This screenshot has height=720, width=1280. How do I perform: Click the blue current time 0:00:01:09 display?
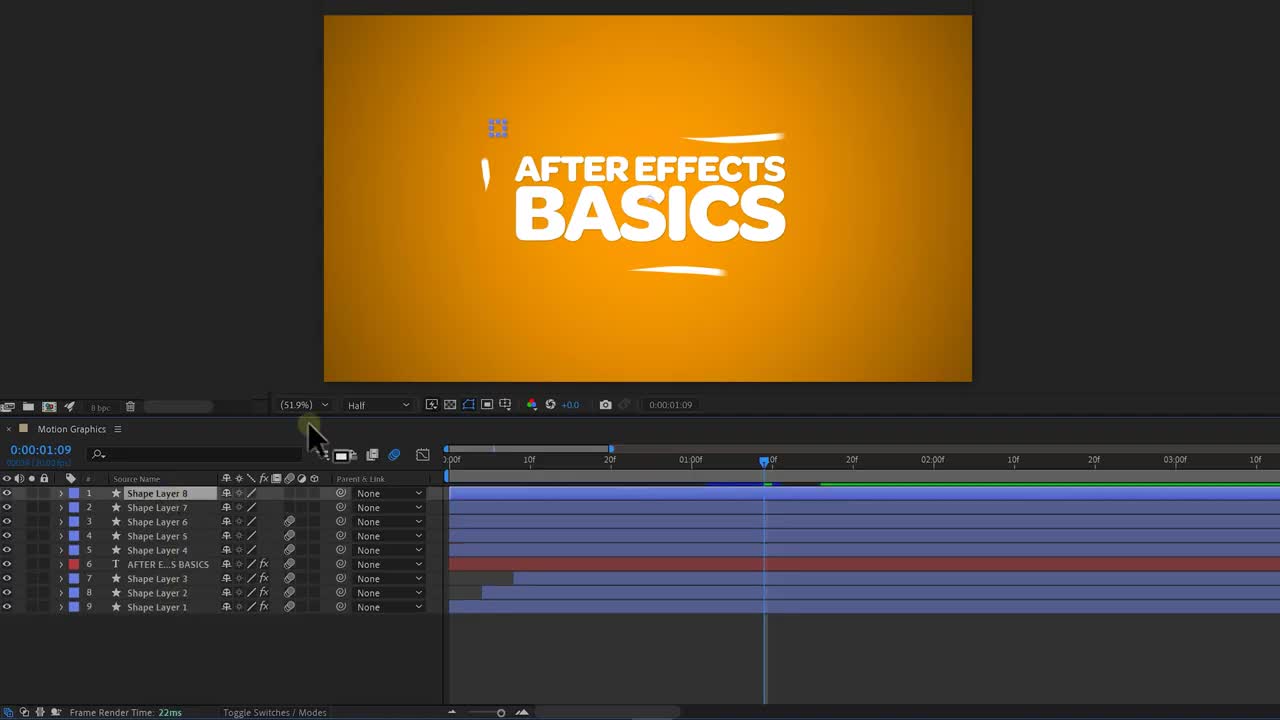41,450
